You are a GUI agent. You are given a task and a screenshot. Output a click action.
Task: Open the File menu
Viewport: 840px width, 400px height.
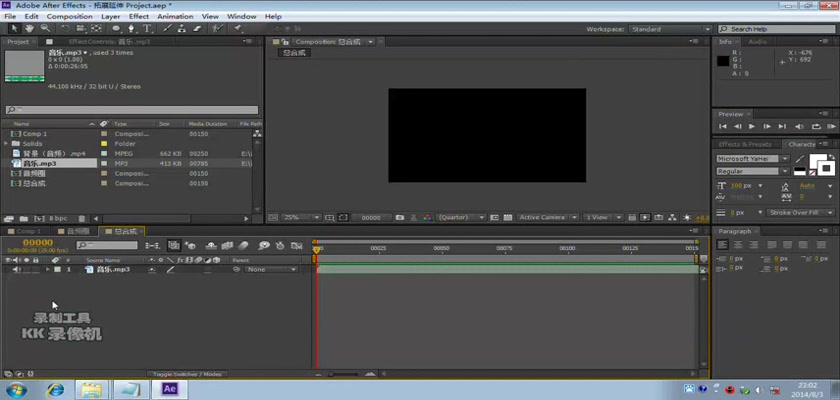(x=10, y=17)
